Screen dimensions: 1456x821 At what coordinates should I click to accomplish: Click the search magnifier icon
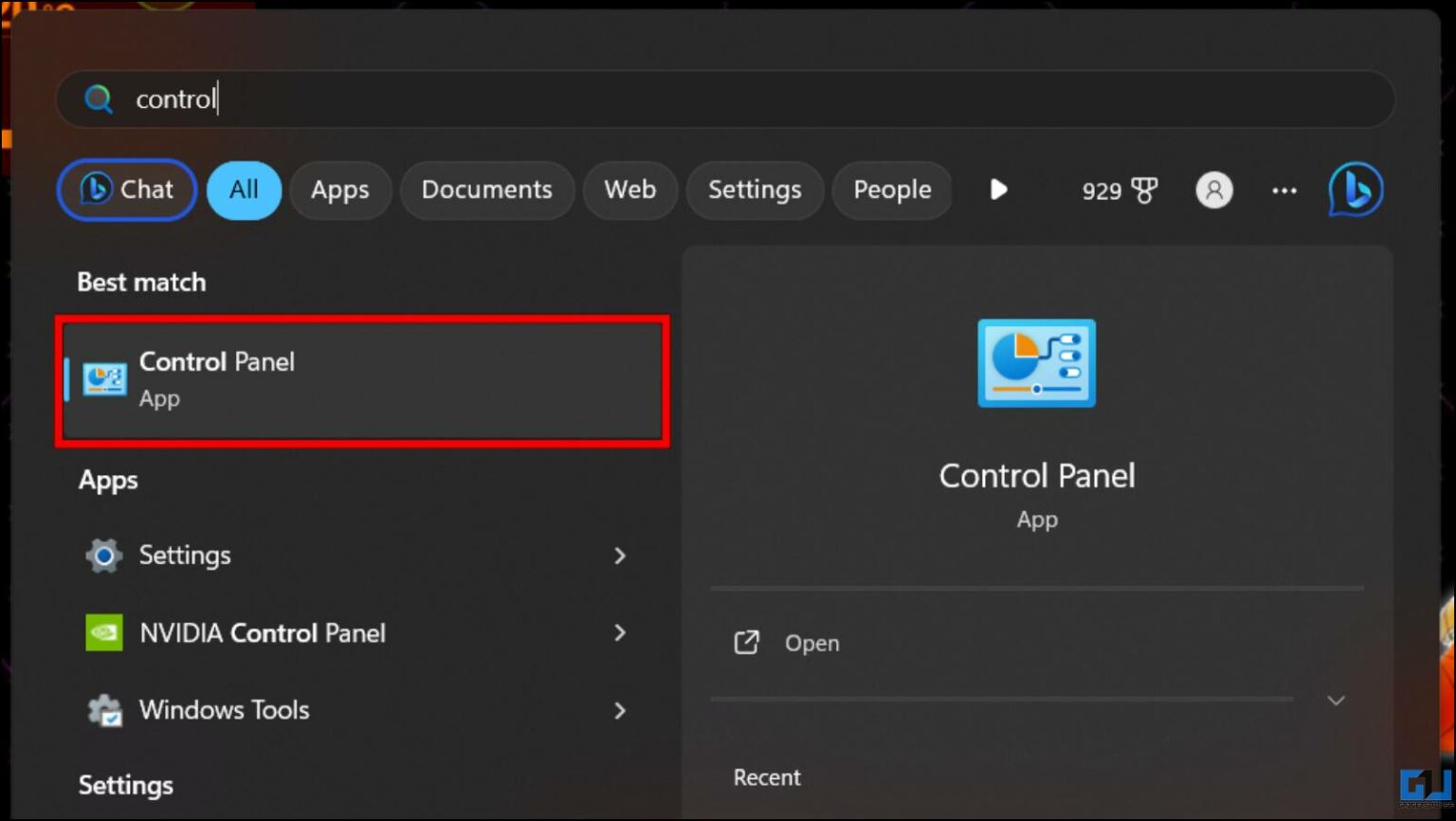coord(98,99)
